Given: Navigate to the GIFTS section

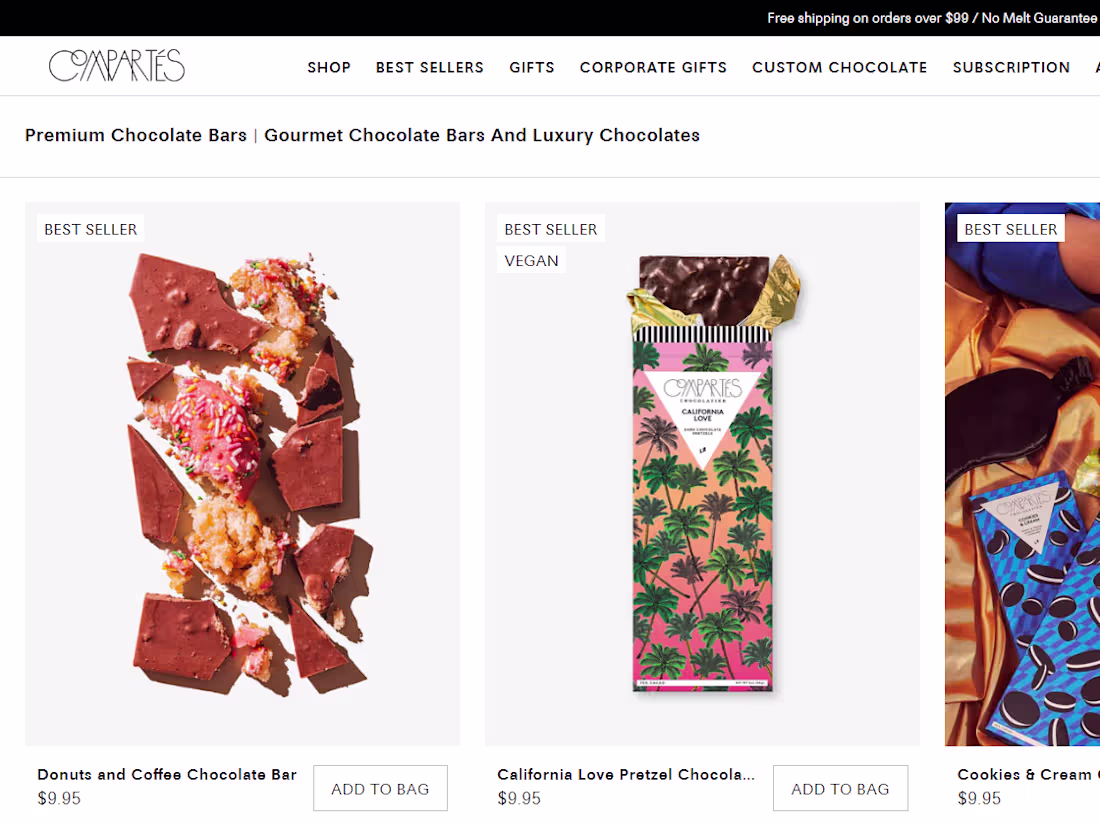Looking at the screenshot, I should (532, 67).
